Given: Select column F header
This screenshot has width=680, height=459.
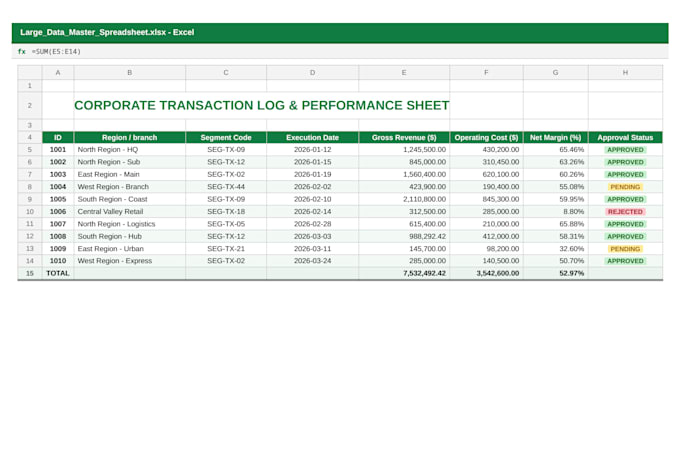Looking at the screenshot, I should click(486, 72).
